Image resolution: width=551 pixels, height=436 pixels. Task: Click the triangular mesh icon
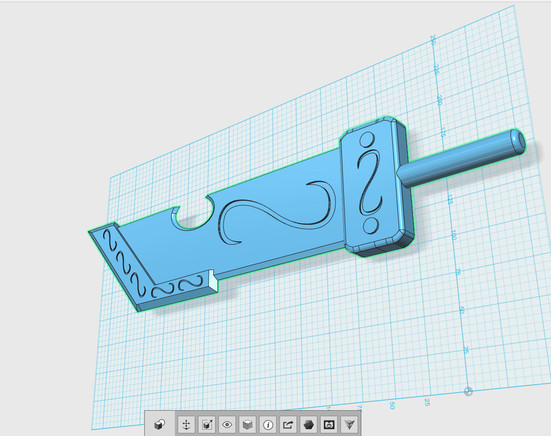349,425
